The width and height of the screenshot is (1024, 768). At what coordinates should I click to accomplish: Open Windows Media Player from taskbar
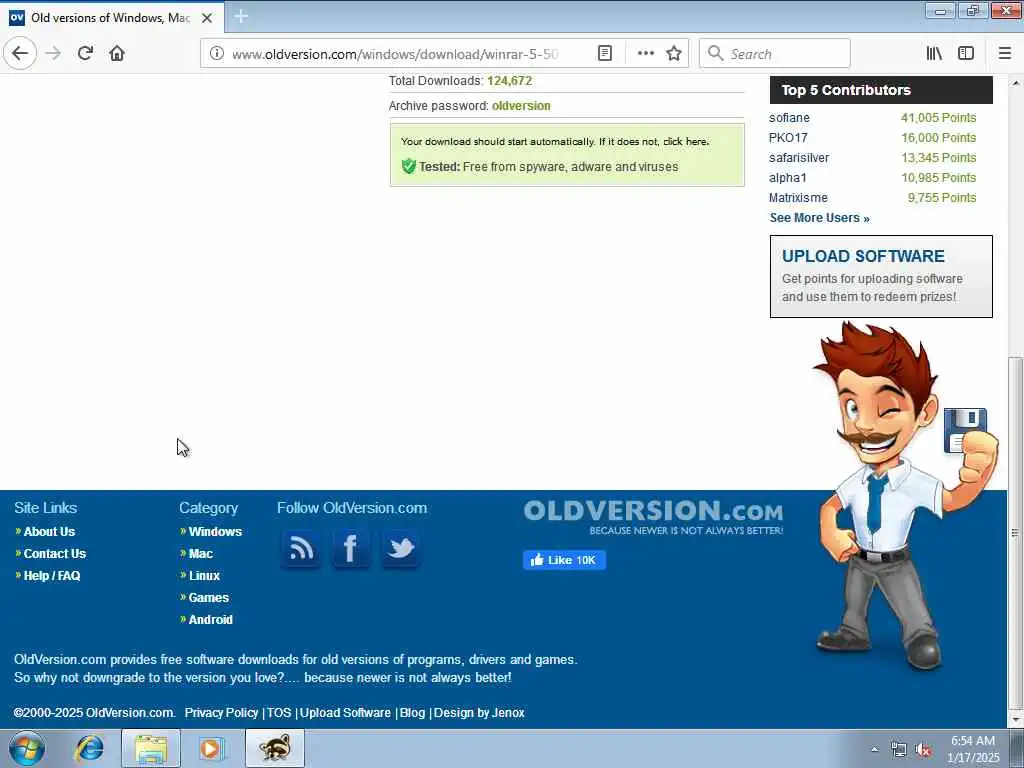click(210, 749)
